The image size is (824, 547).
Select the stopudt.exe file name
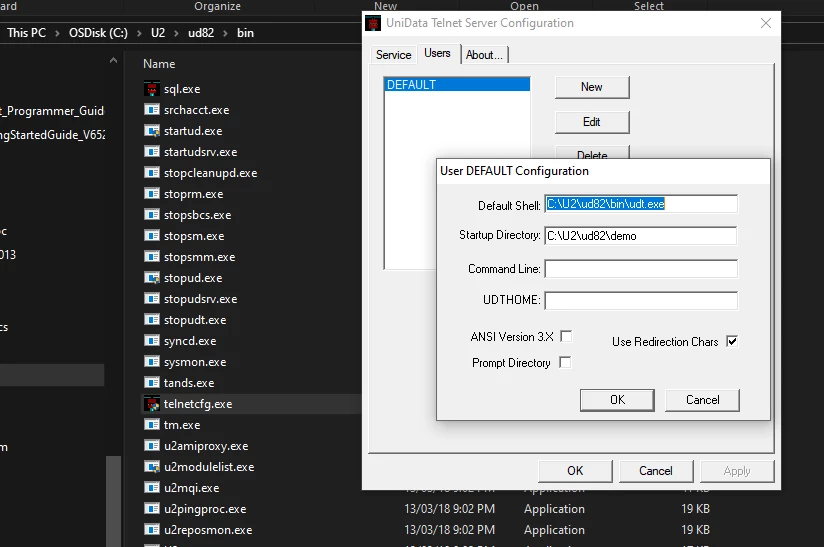(x=195, y=320)
